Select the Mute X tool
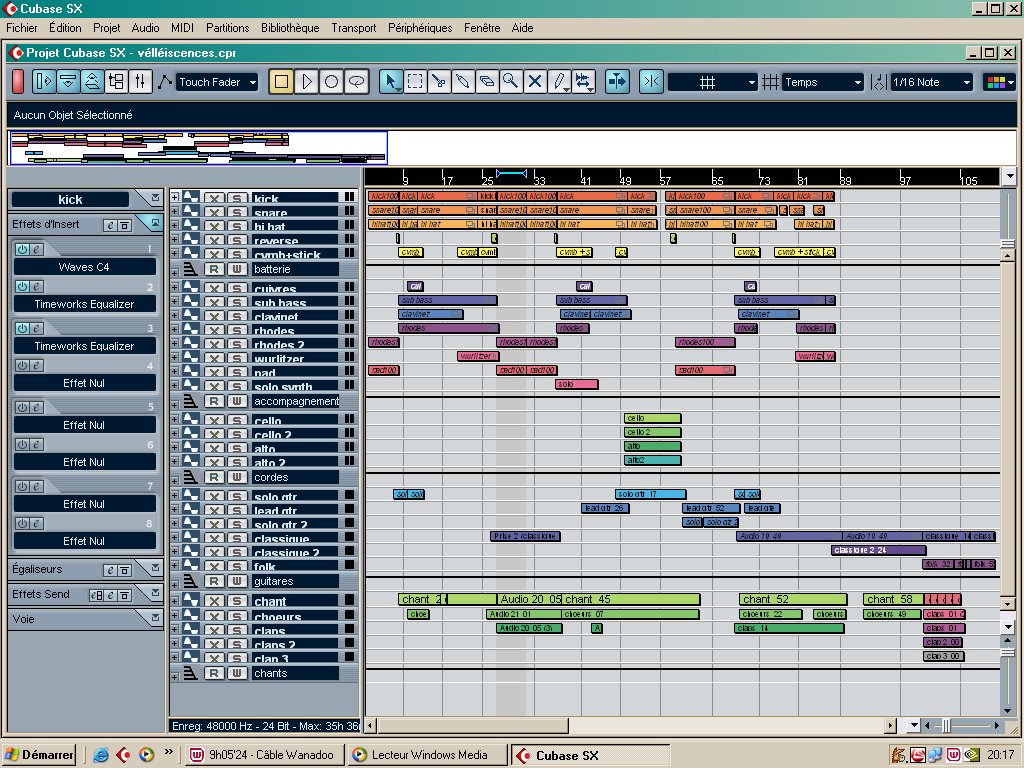This screenshot has height=768, width=1024. coord(535,82)
